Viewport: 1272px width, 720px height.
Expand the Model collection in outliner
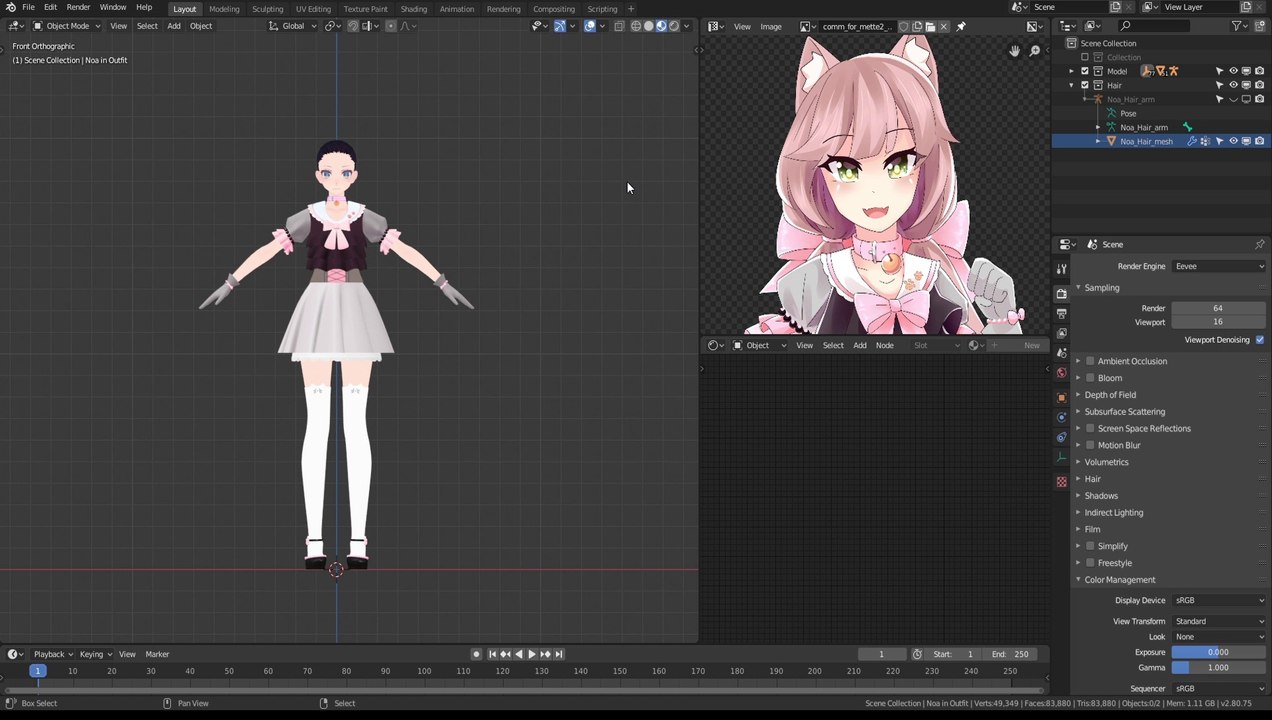click(x=1071, y=71)
